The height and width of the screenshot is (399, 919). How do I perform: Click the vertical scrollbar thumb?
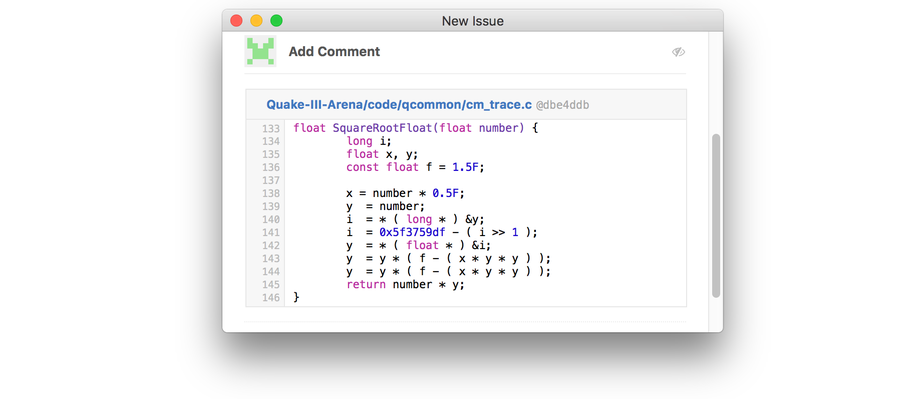click(716, 216)
